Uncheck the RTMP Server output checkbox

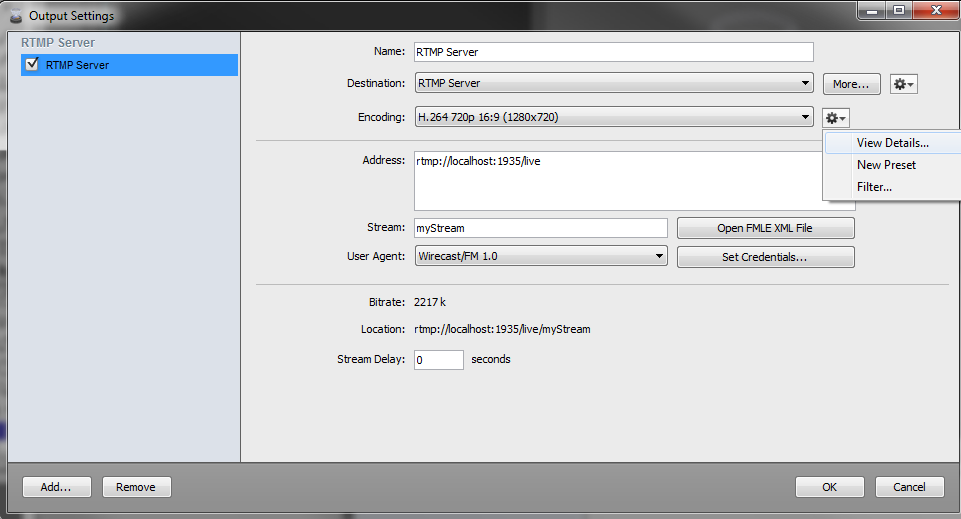(x=32, y=64)
